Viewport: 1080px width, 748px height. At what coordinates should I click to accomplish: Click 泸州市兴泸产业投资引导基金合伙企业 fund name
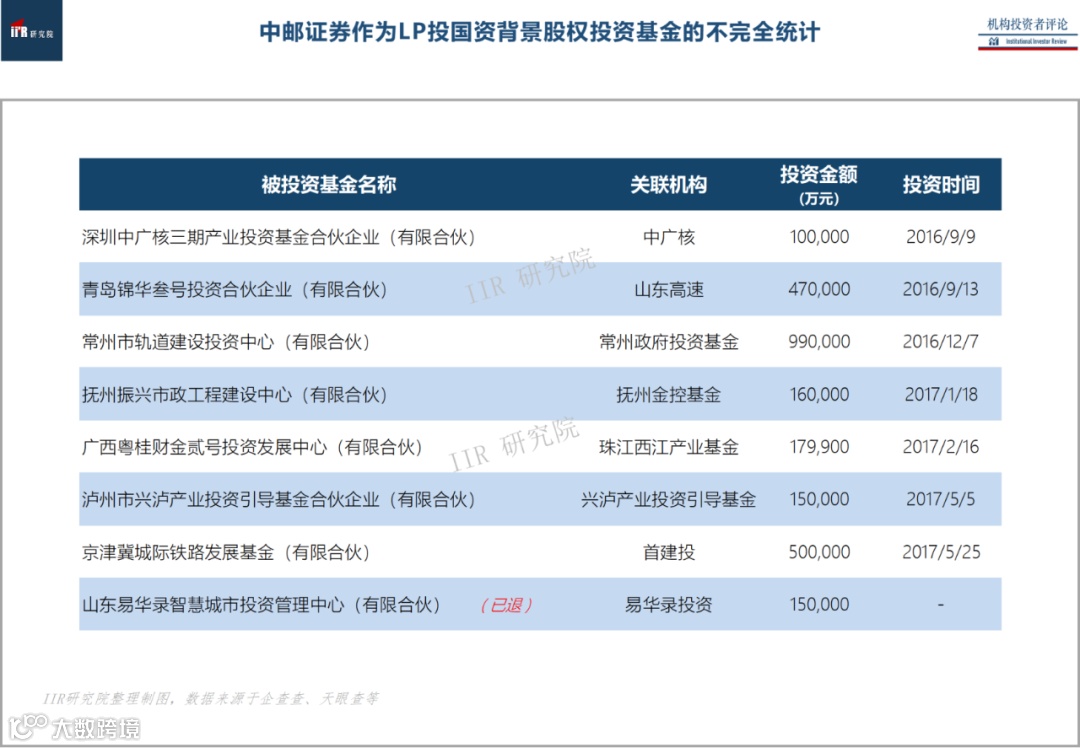[x=279, y=499]
